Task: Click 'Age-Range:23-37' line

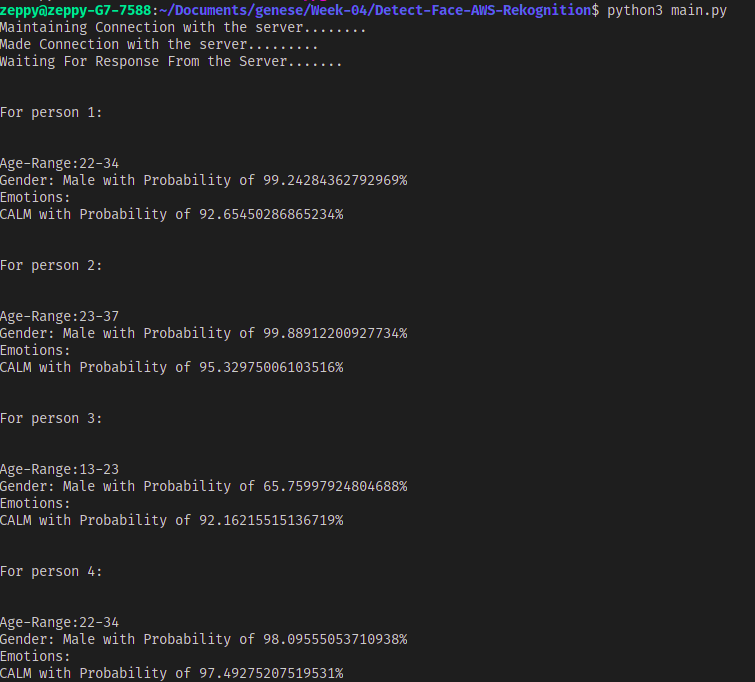Action: pos(59,316)
